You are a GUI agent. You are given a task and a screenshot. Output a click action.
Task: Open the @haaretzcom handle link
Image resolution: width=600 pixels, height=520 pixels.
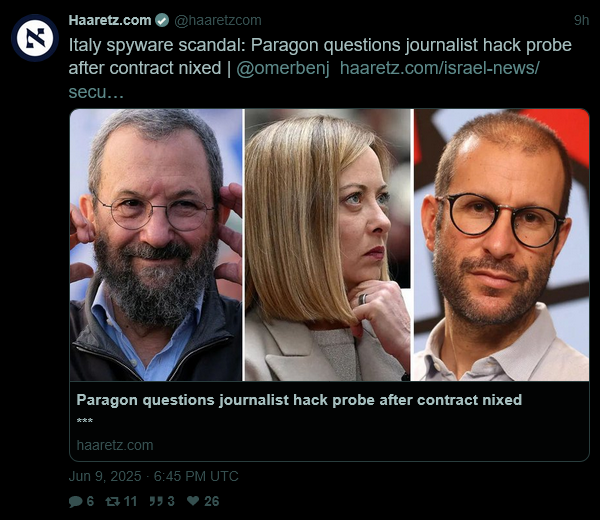218,20
